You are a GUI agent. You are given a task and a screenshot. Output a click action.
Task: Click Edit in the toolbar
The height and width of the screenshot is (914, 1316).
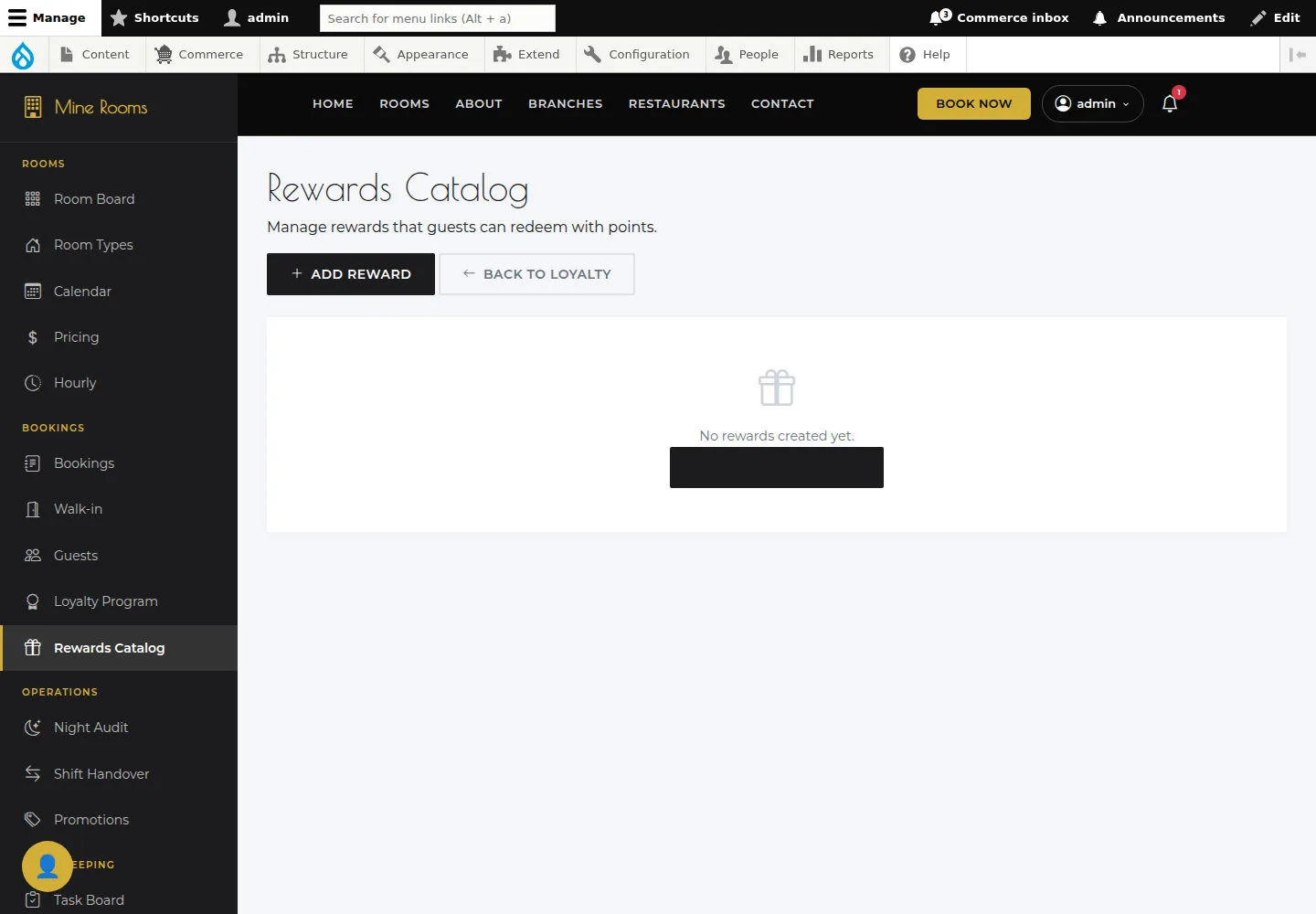pyautogui.click(x=1276, y=17)
